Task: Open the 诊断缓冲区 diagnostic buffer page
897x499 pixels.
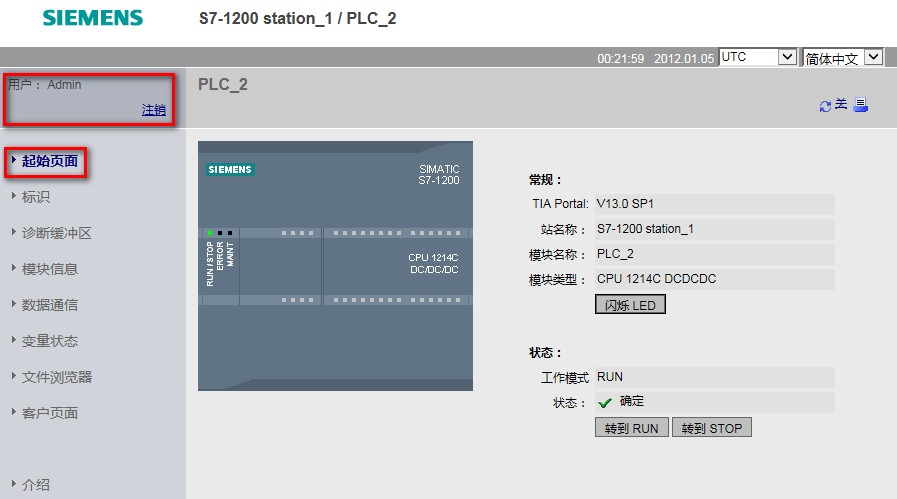Action: (x=57, y=233)
